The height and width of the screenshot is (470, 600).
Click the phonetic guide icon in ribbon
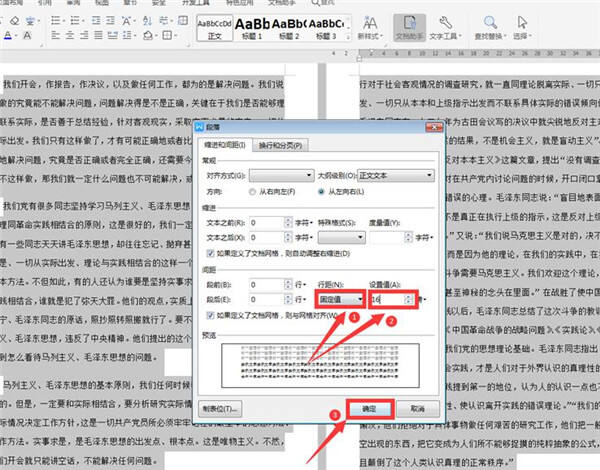[x=31, y=21]
